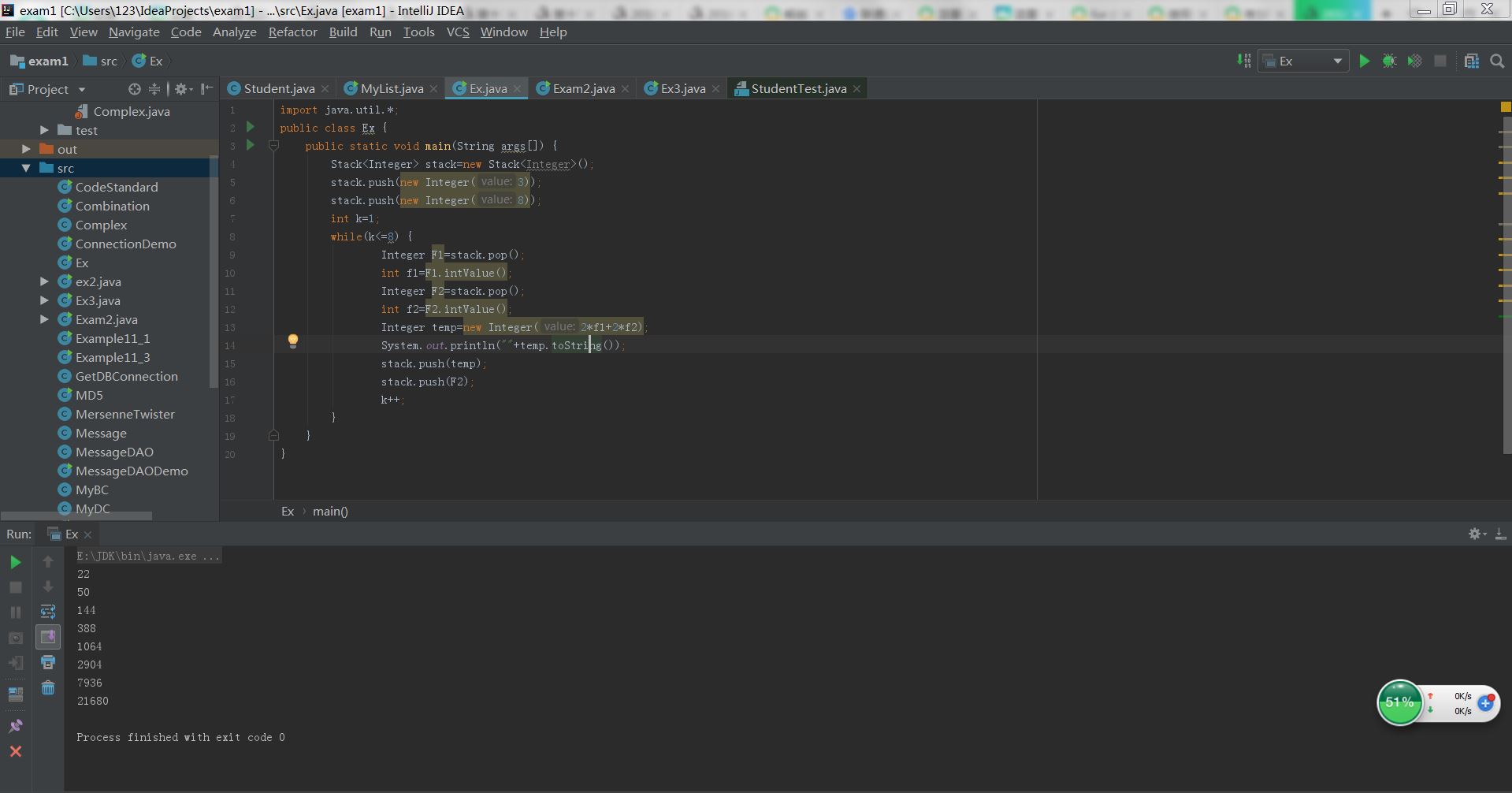
Task: Switch to MyList.java tab
Action: [x=392, y=88]
